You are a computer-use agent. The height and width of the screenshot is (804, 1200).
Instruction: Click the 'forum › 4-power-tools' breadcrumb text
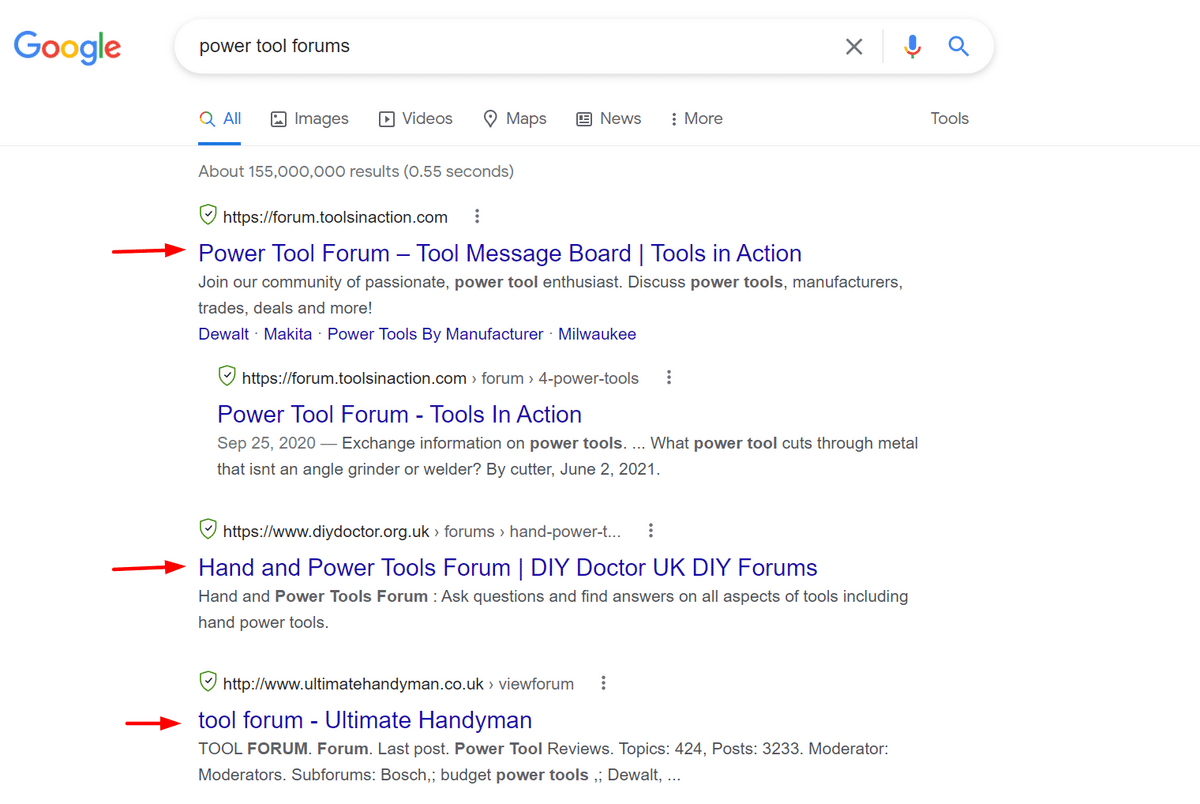(560, 378)
